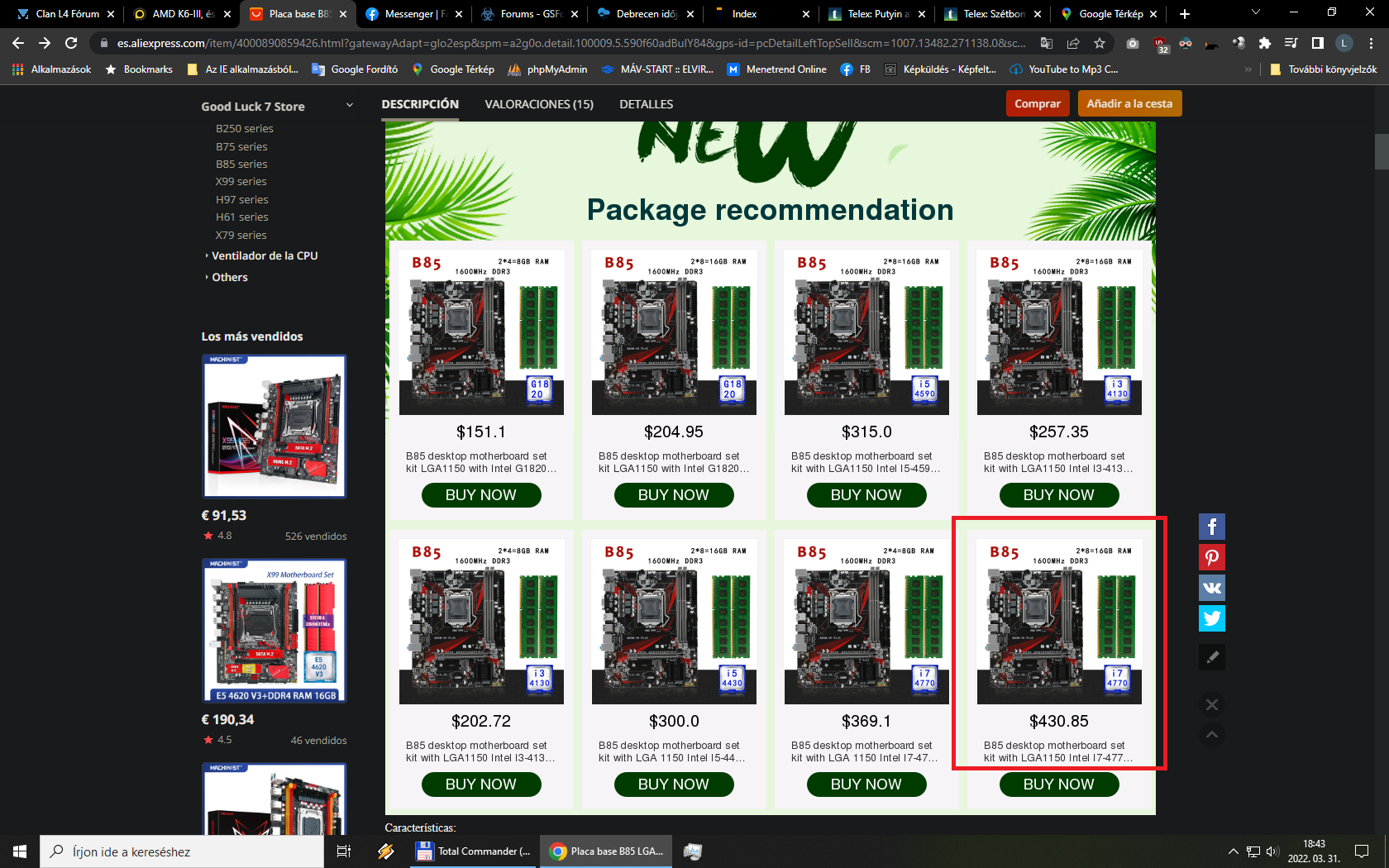Click the forward navigation arrow
Screen dimensions: 1389x868
pos(45,43)
